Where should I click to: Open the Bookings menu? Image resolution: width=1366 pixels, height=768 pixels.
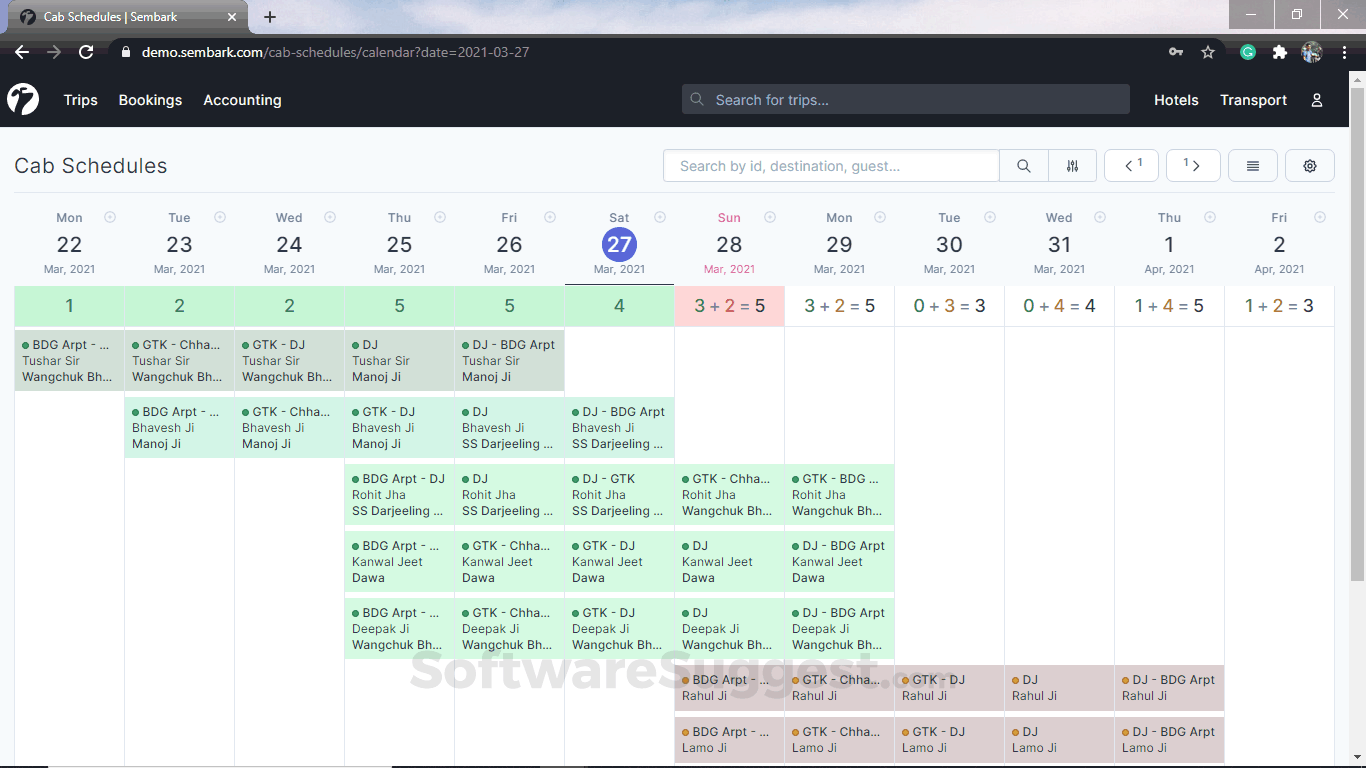pos(150,100)
